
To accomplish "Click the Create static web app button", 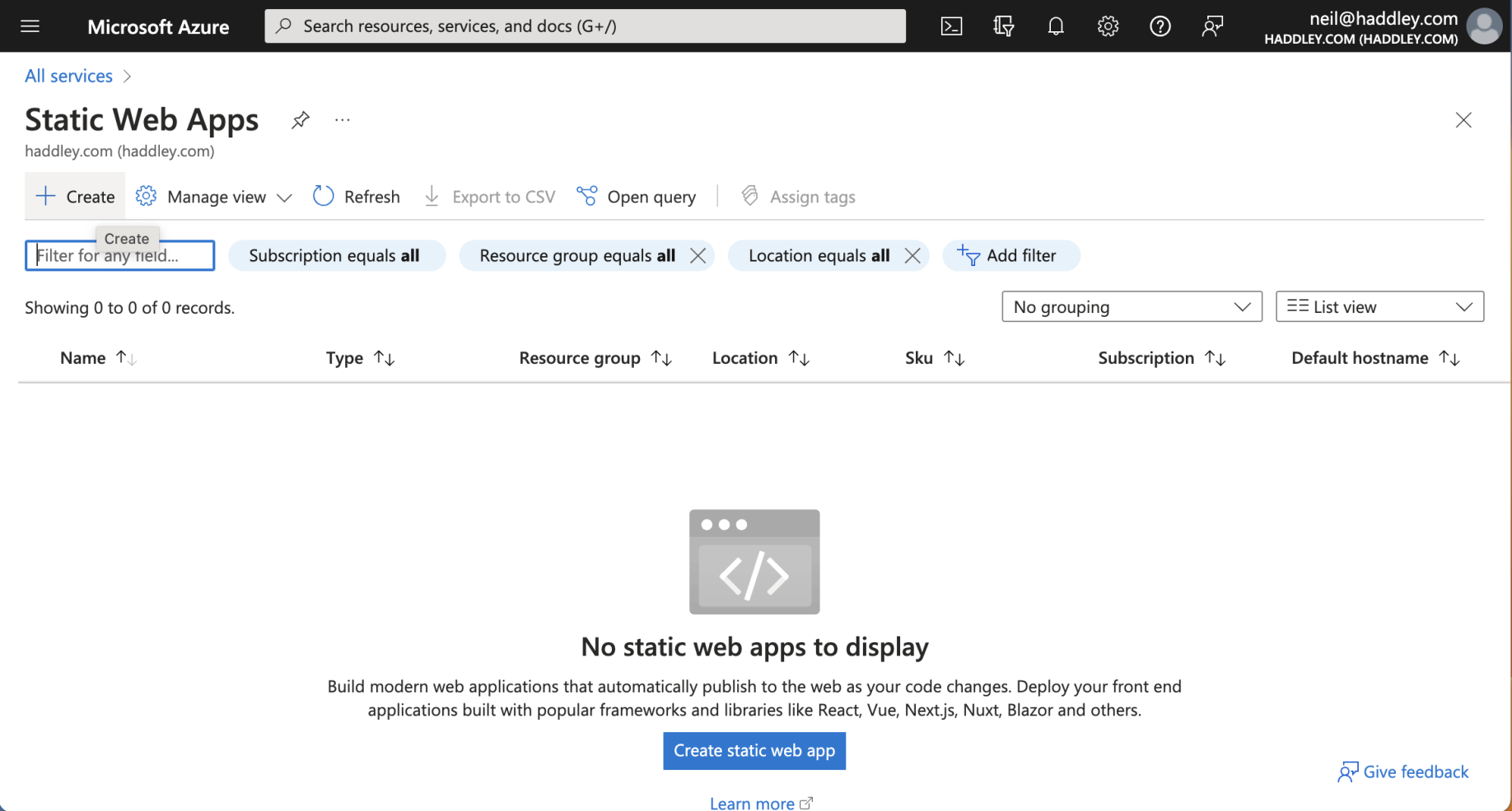I will click(x=754, y=751).
